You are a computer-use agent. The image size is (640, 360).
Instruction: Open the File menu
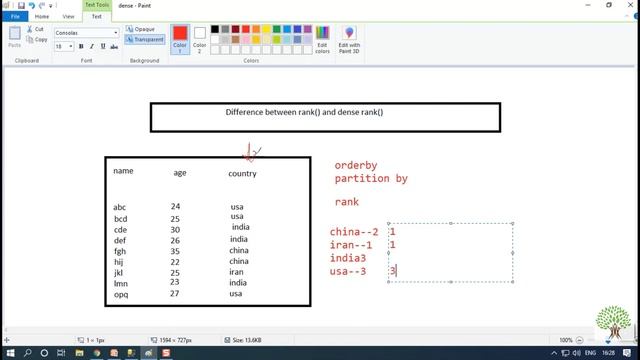(15, 16)
